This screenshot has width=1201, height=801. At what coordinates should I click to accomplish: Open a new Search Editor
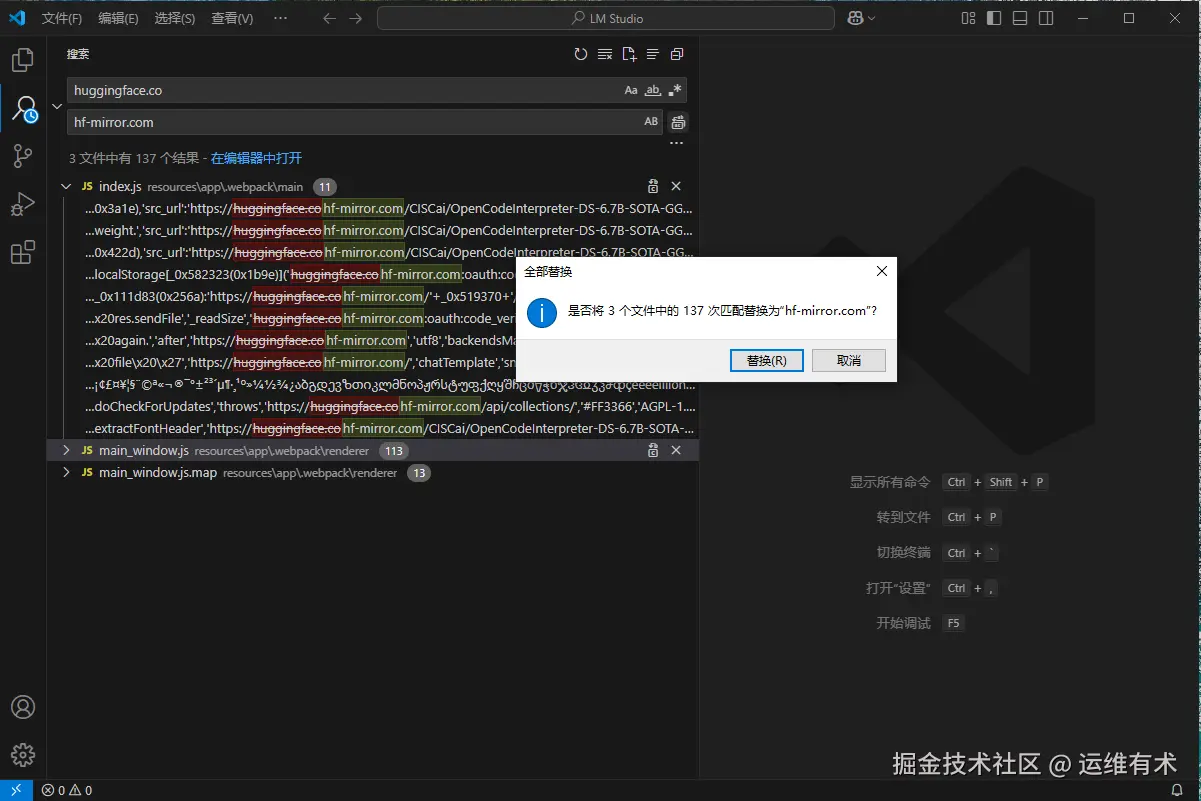(628, 54)
